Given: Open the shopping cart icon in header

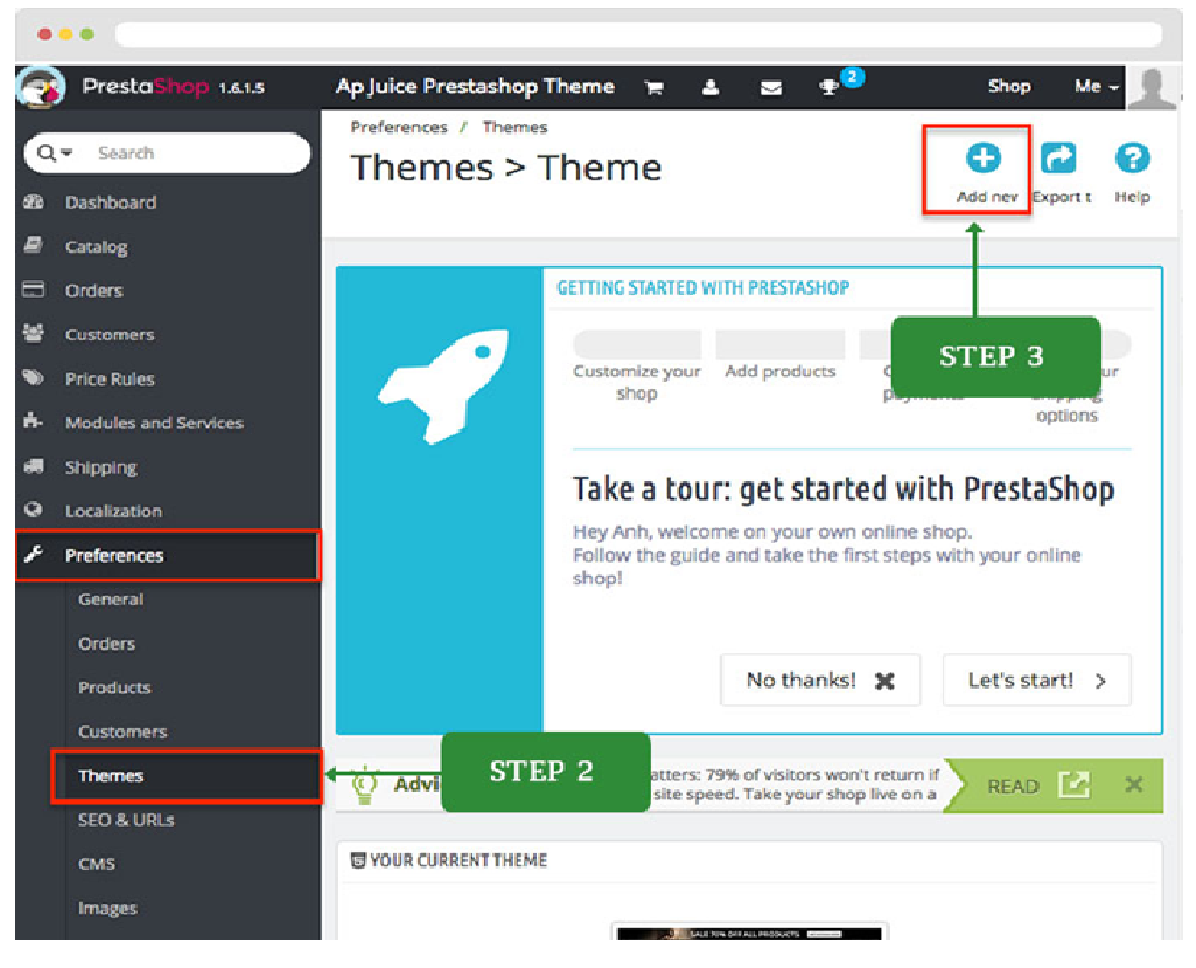Looking at the screenshot, I should pyautogui.click(x=654, y=88).
